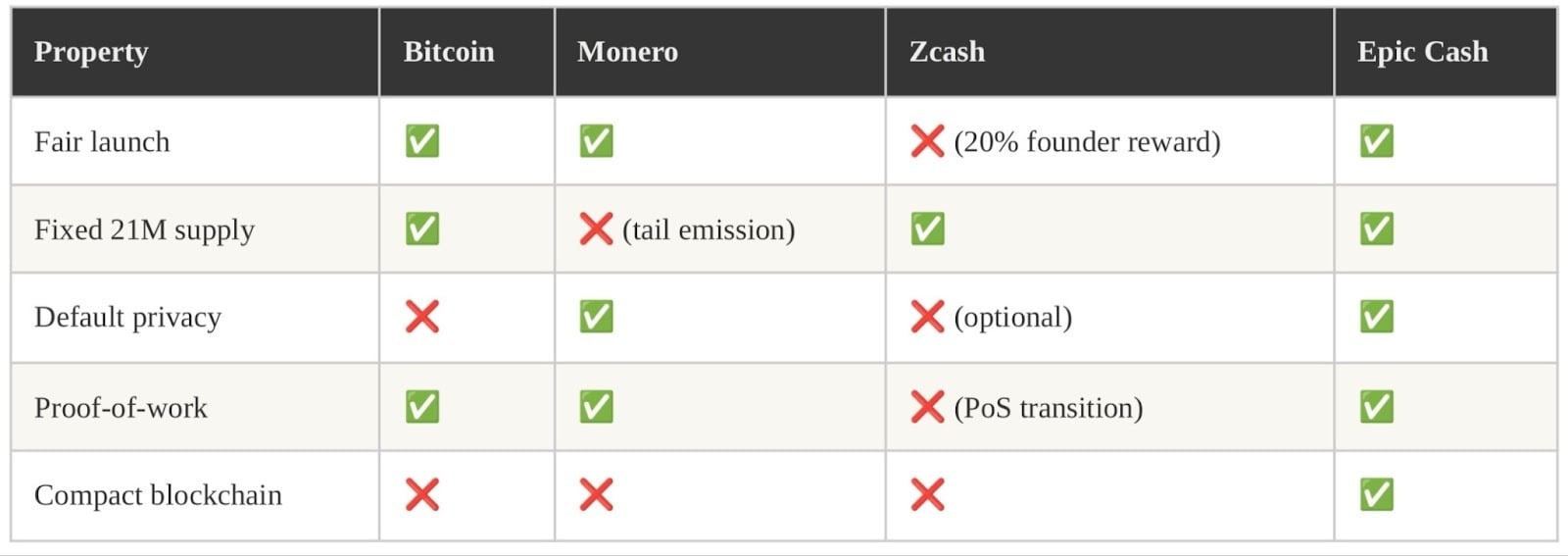Click Monero's Compact blockchain red cross

(596, 494)
